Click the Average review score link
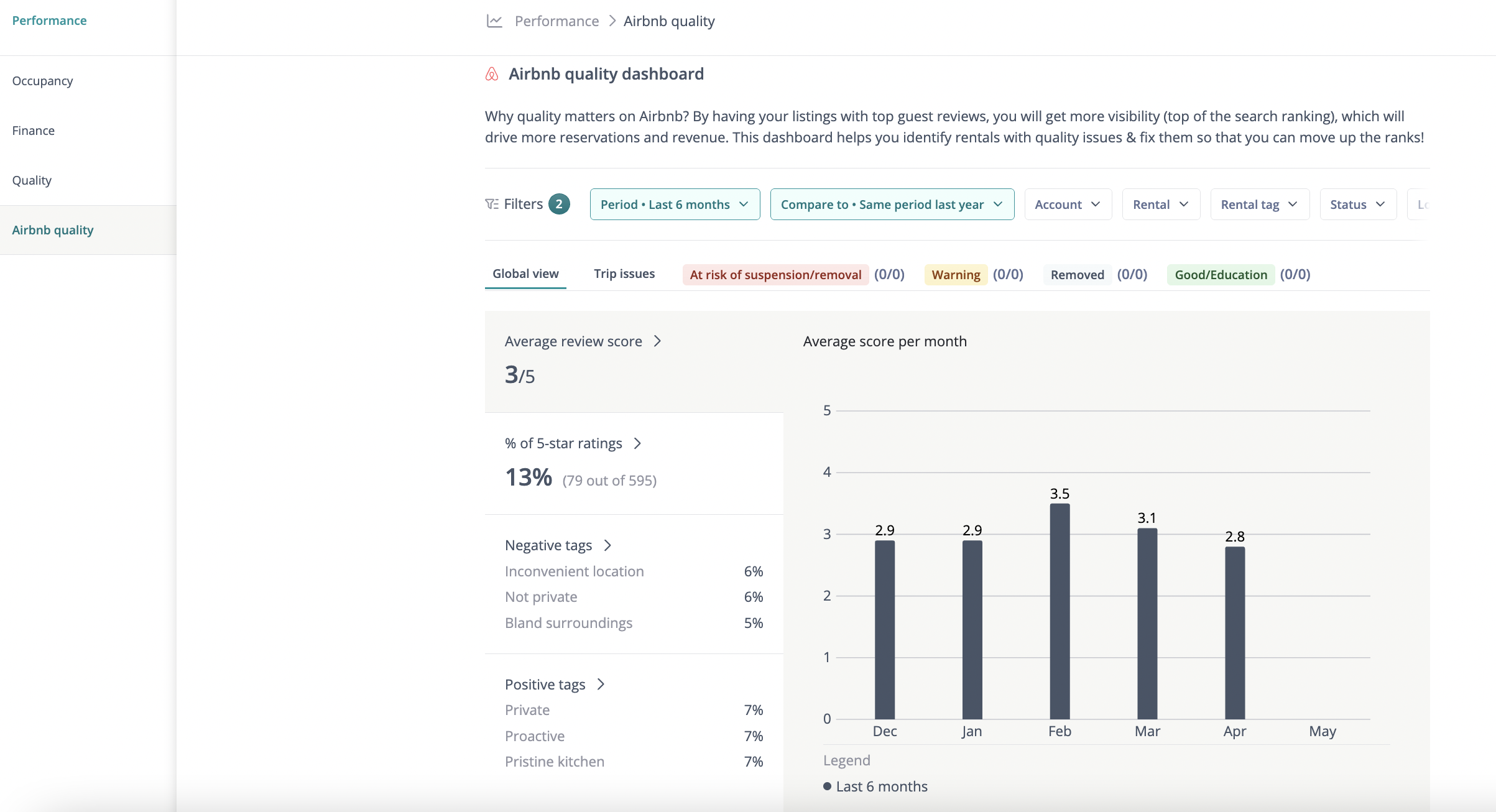This screenshot has width=1496, height=812. tap(573, 341)
